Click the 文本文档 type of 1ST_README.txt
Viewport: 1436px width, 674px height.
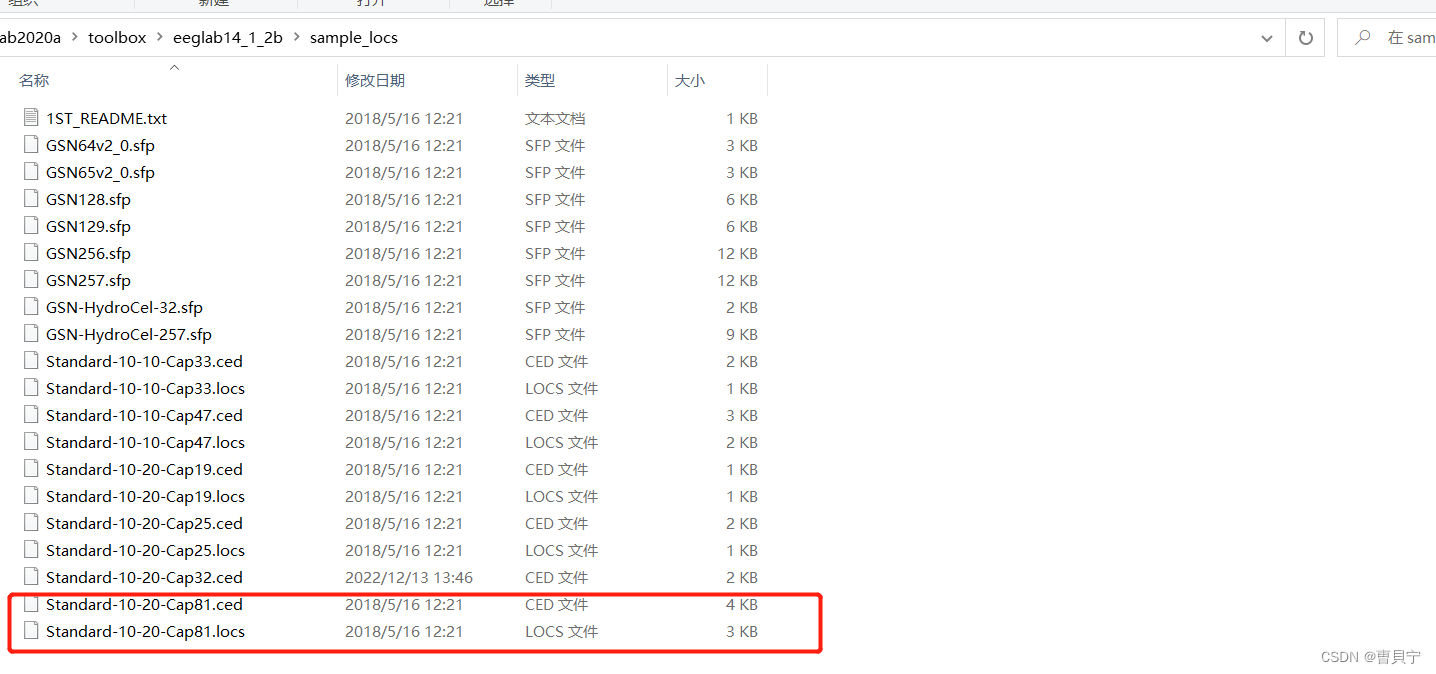[555, 118]
